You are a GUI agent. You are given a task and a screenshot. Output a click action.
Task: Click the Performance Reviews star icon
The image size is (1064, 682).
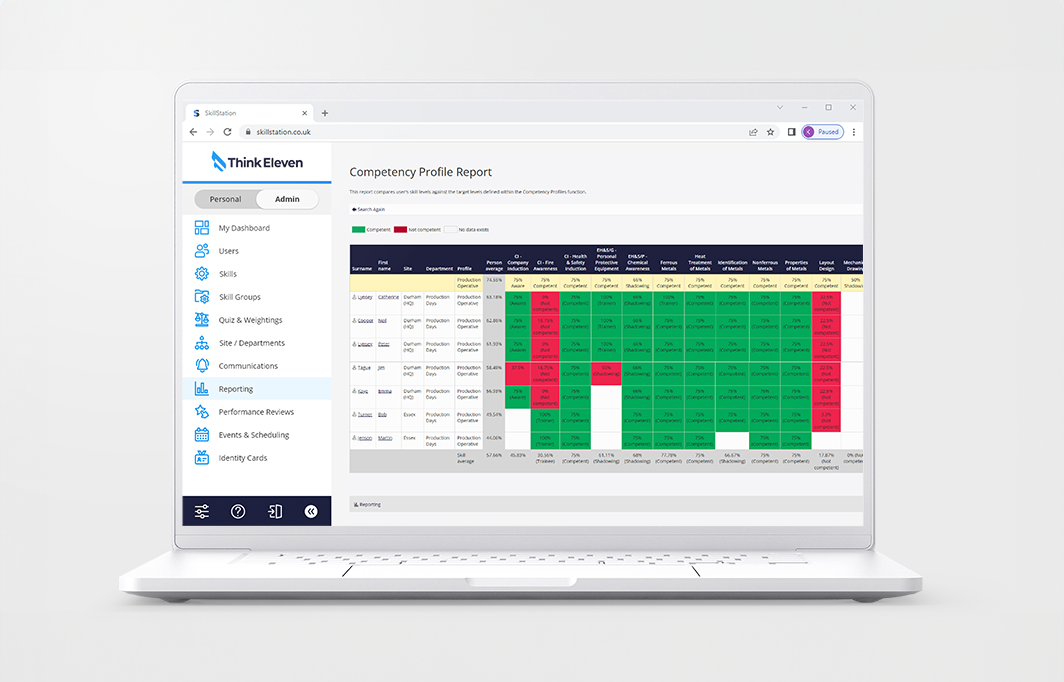pos(202,412)
